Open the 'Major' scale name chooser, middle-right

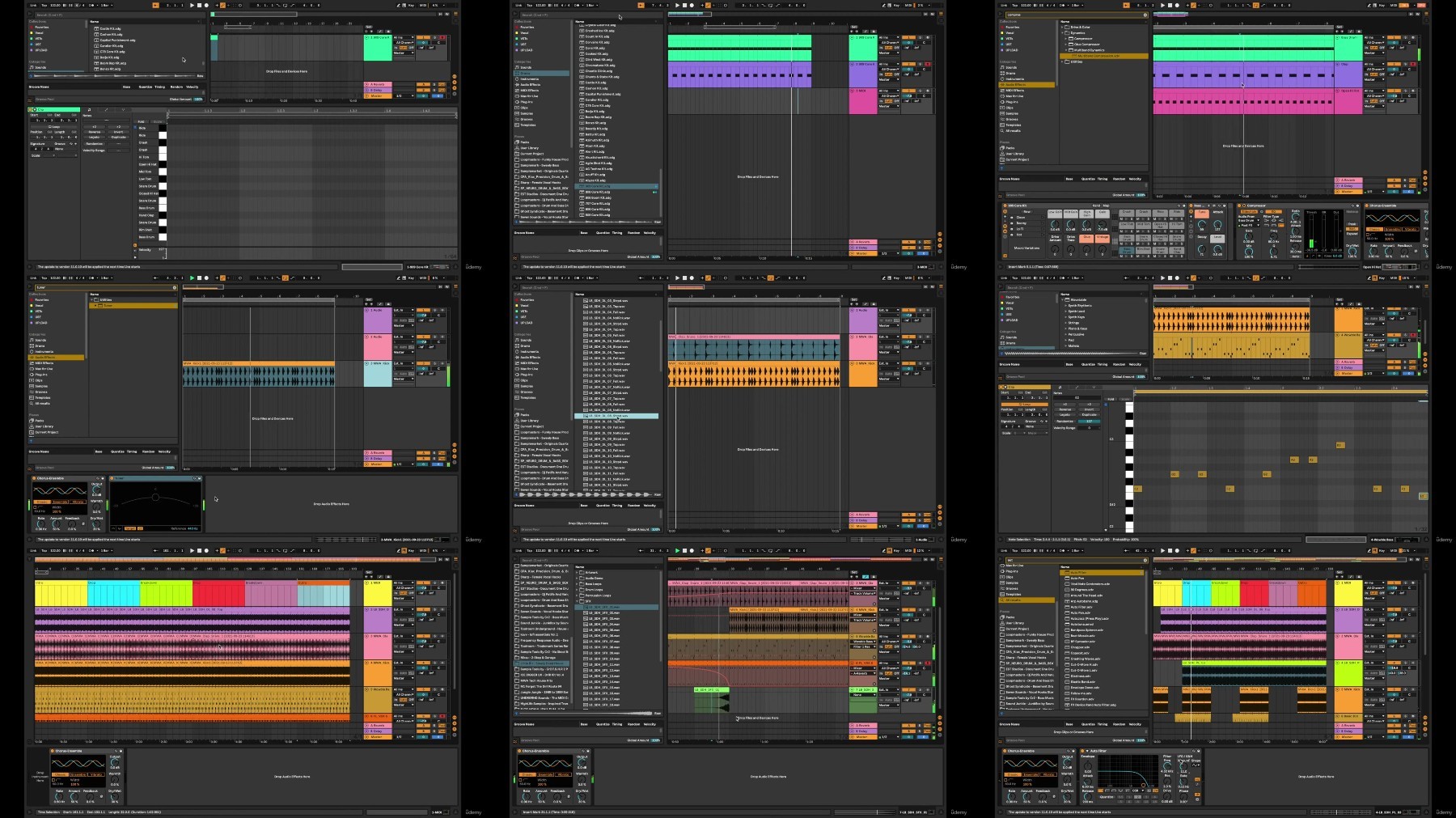1038,433
